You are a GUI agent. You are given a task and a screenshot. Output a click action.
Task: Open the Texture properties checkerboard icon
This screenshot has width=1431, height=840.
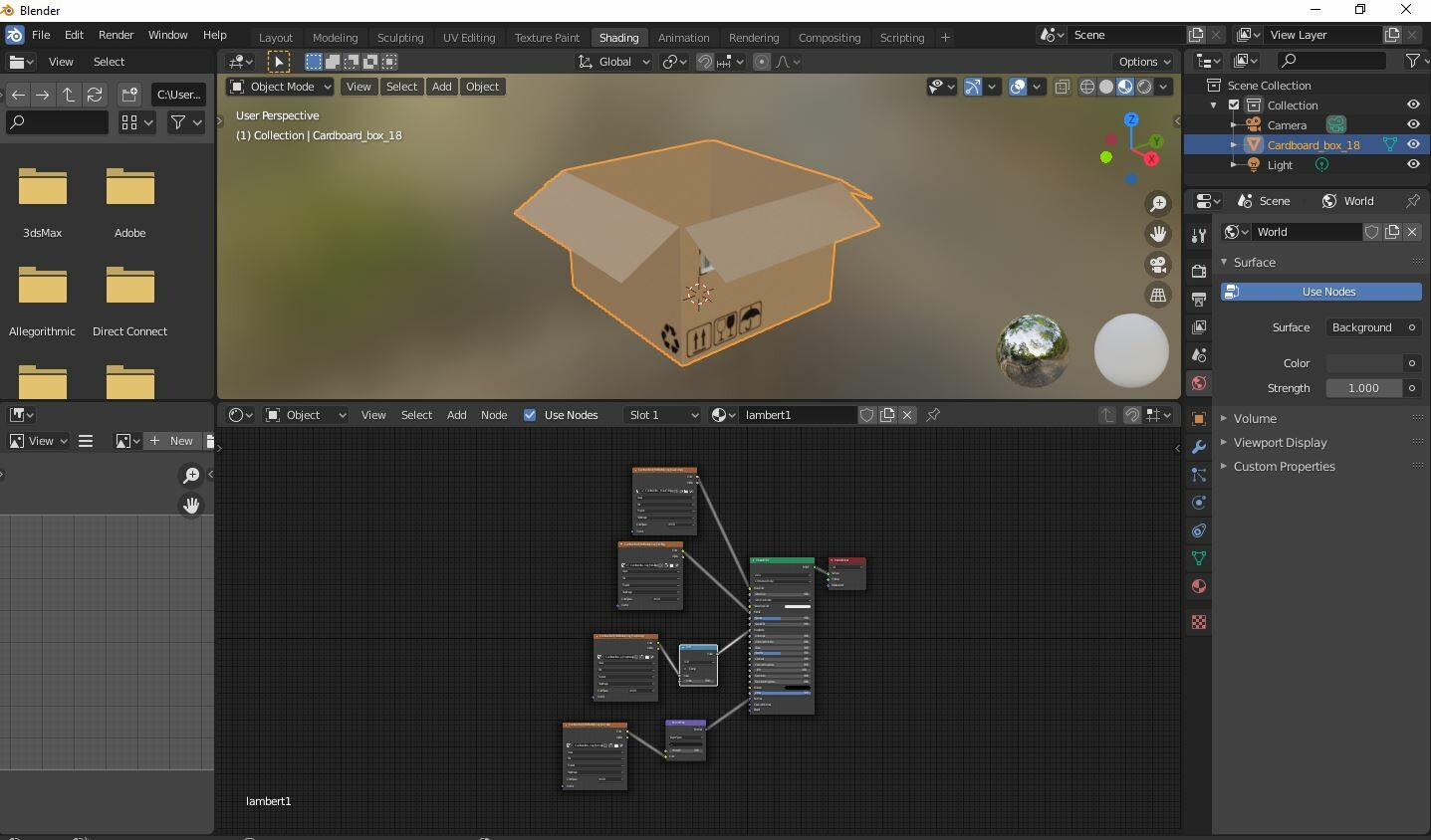1198,622
